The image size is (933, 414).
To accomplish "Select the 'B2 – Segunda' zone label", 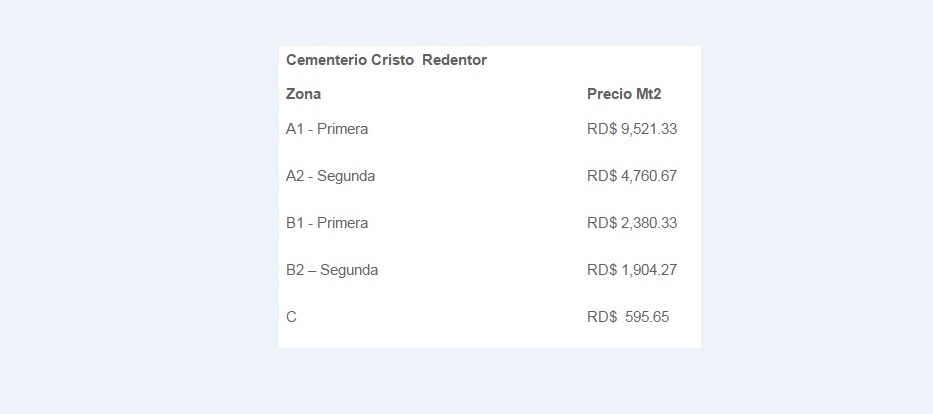I will tap(332, 270).
